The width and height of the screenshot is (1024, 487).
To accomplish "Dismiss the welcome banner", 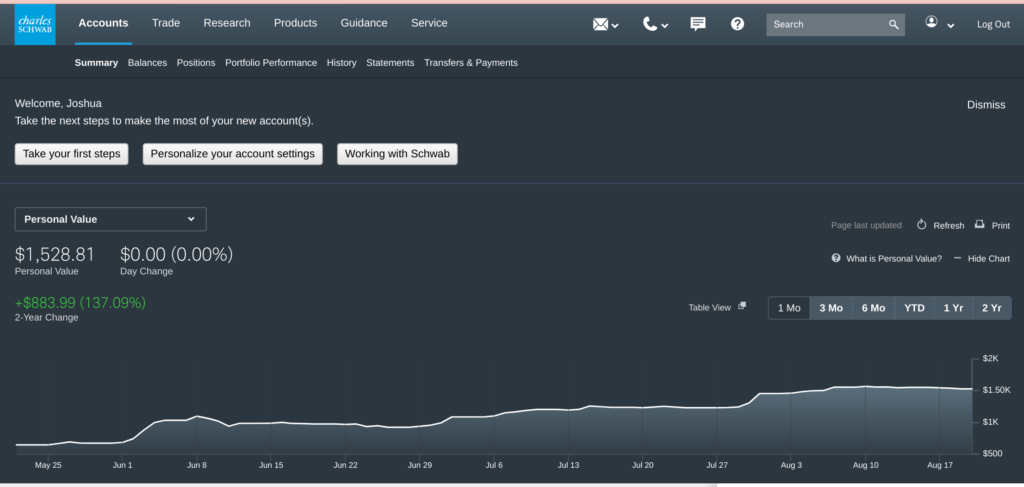I will (x=986, y=105).
